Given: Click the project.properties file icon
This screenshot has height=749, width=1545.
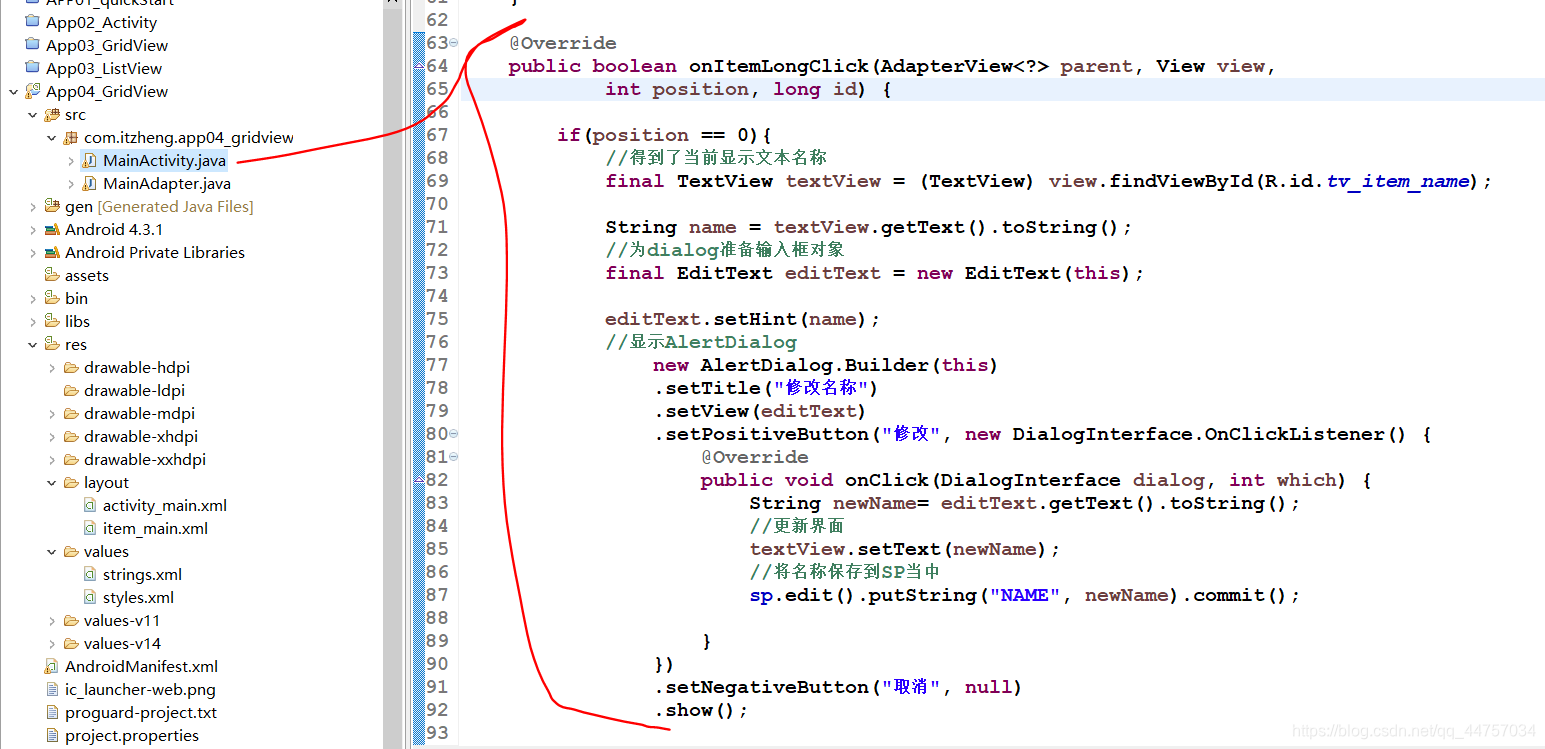Looking at the screenshot, I should pos(52,735).
